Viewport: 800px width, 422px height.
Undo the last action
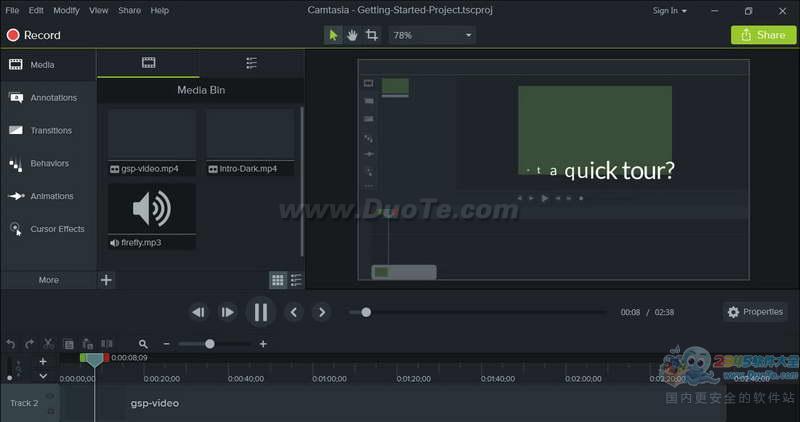pyautogui.click(x=11, y=344)
